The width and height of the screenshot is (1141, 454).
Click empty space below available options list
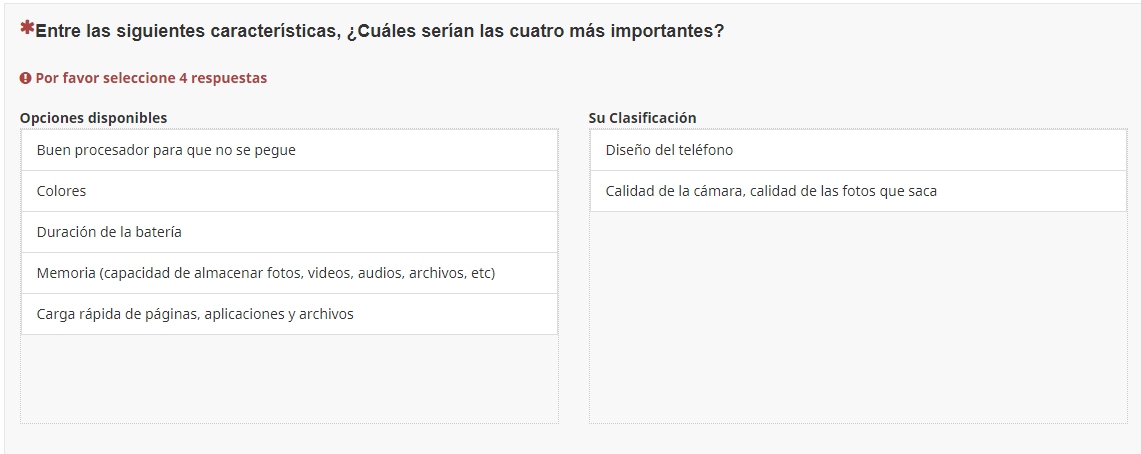[x=289, y=378]
